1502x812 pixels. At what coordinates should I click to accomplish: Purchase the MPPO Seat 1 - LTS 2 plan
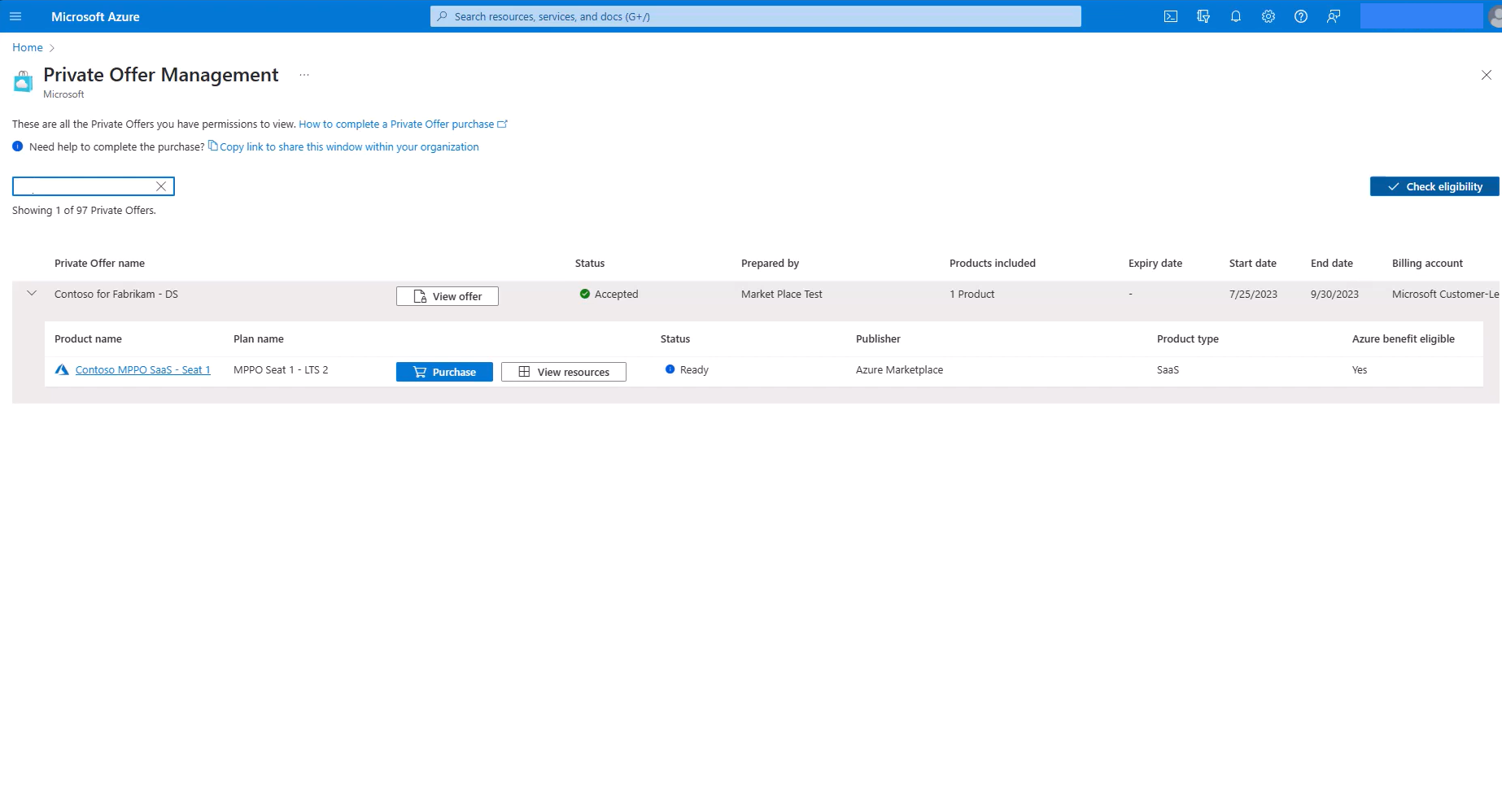pyautogui.click(x=444, y=372)
